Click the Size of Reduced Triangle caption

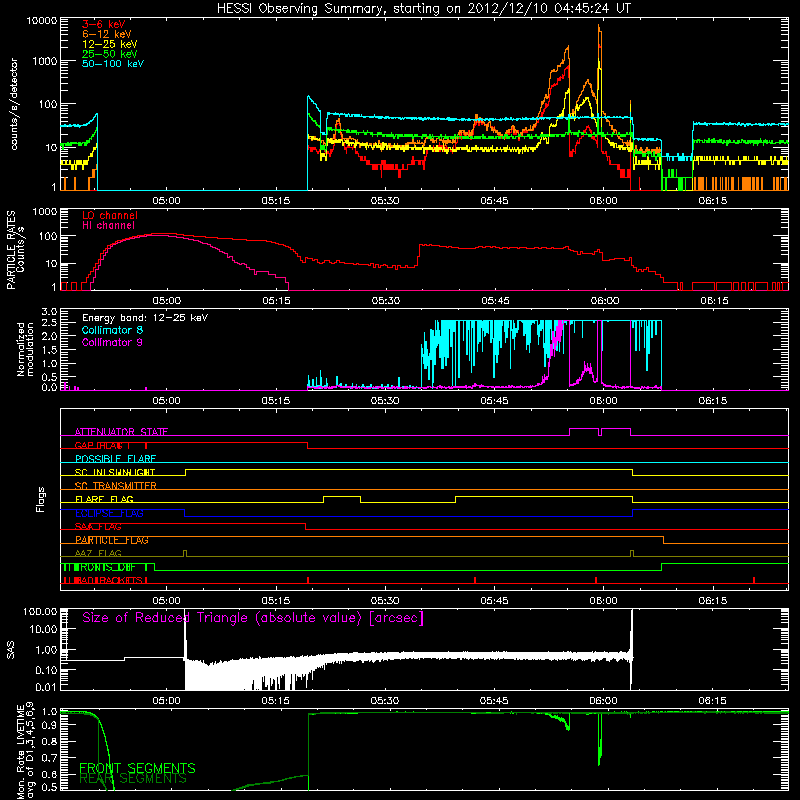click(x=253, y=618)
